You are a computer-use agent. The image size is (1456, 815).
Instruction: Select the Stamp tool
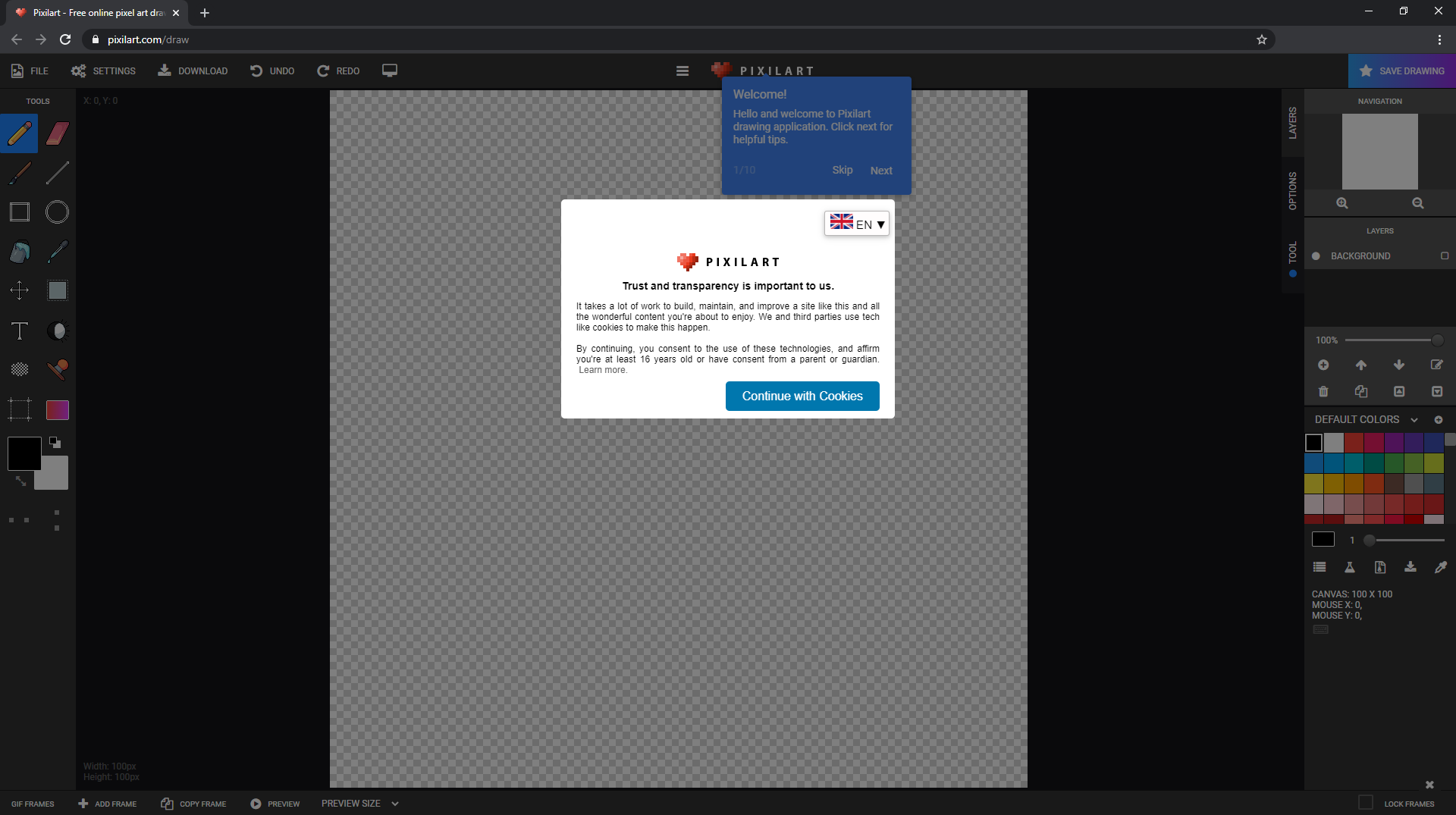(58, 369)
